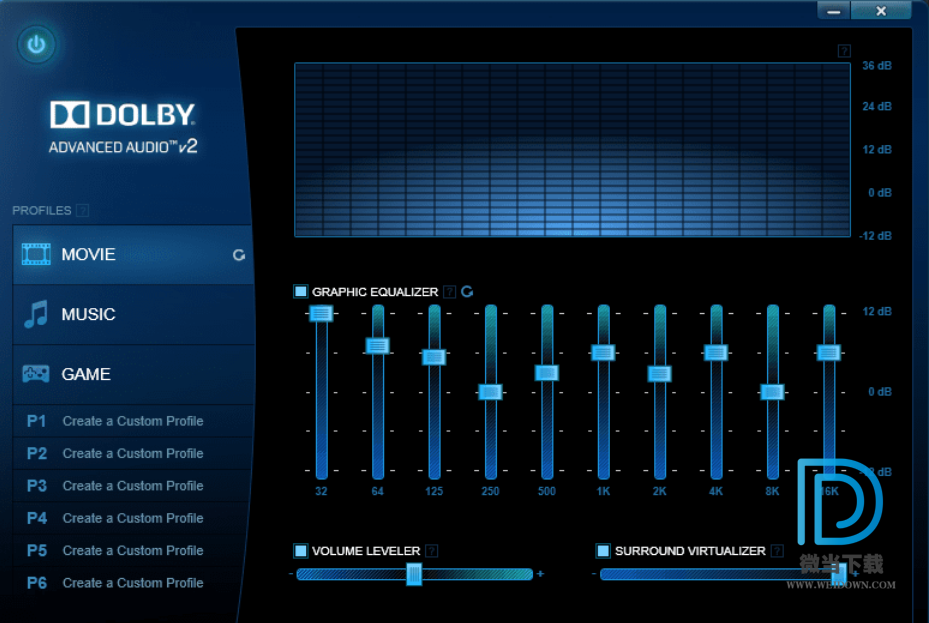This screenshot has height=623, width=929.
Task: Click the 250 Hz equalizer slider handle
Action: (x=491, y=392)
